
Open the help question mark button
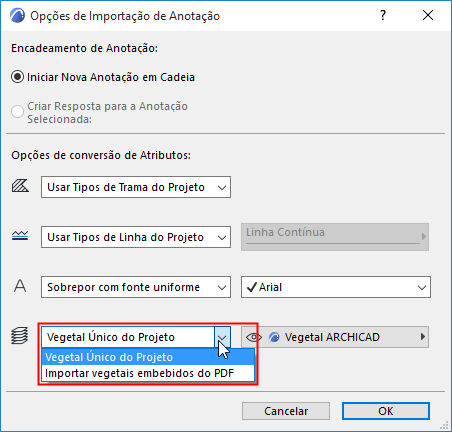click(x=383, y=15)
